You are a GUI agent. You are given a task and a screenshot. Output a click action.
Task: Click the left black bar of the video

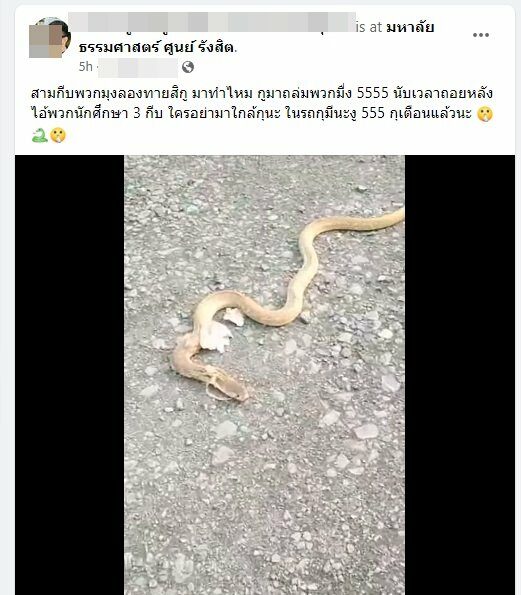coord(70,375)
